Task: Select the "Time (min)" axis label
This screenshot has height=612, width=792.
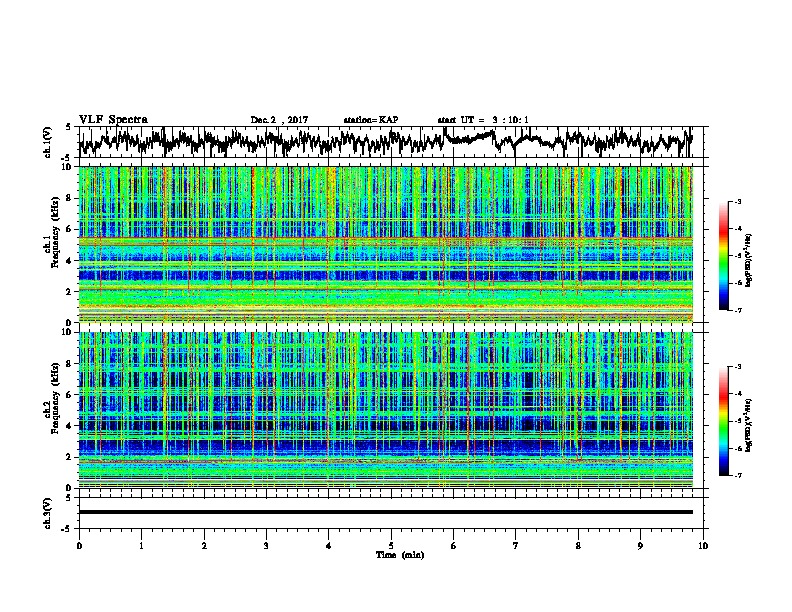Action: pyautogui.click(x=400, y=555)
